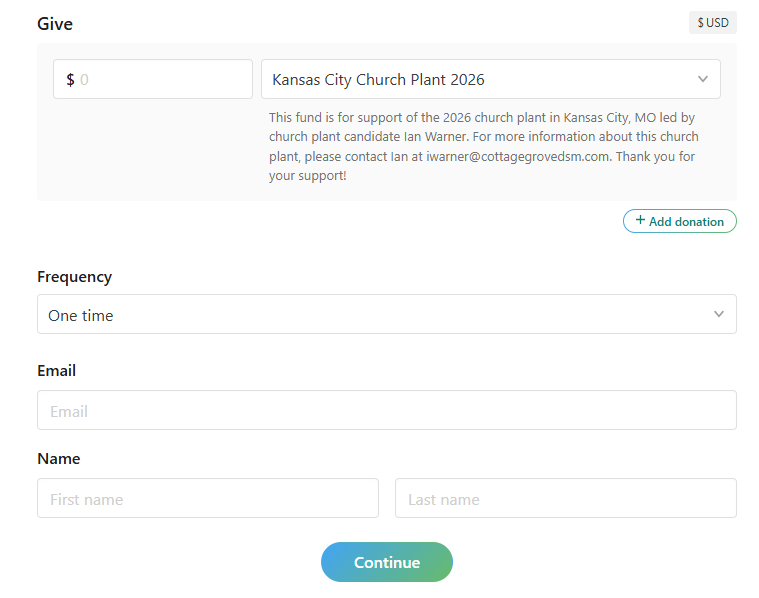
Task: Click the plus icon beside Add donation
Action: (640, 221)
